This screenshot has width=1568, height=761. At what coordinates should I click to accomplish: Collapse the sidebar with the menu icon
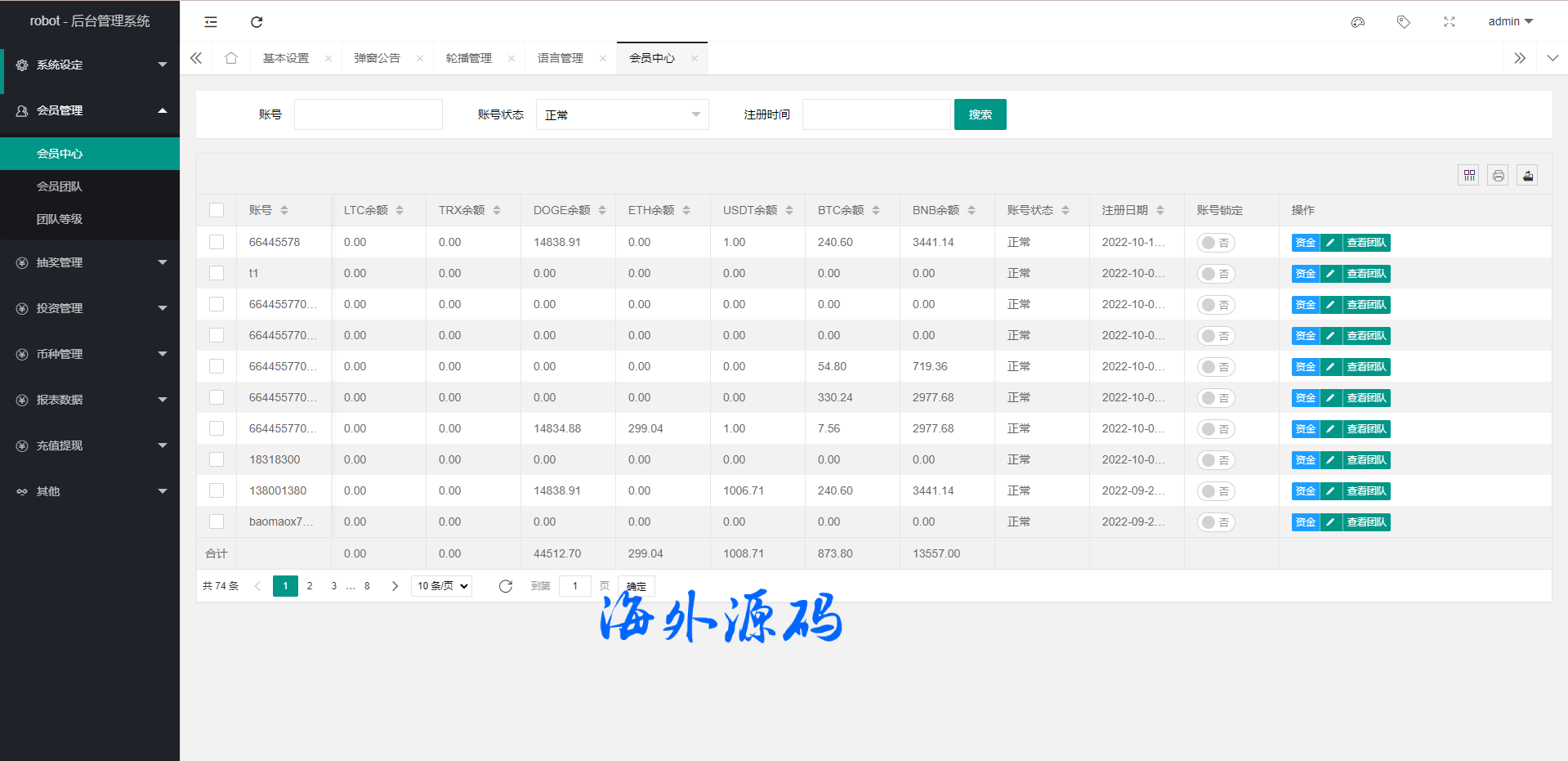[x=211, y=22]
